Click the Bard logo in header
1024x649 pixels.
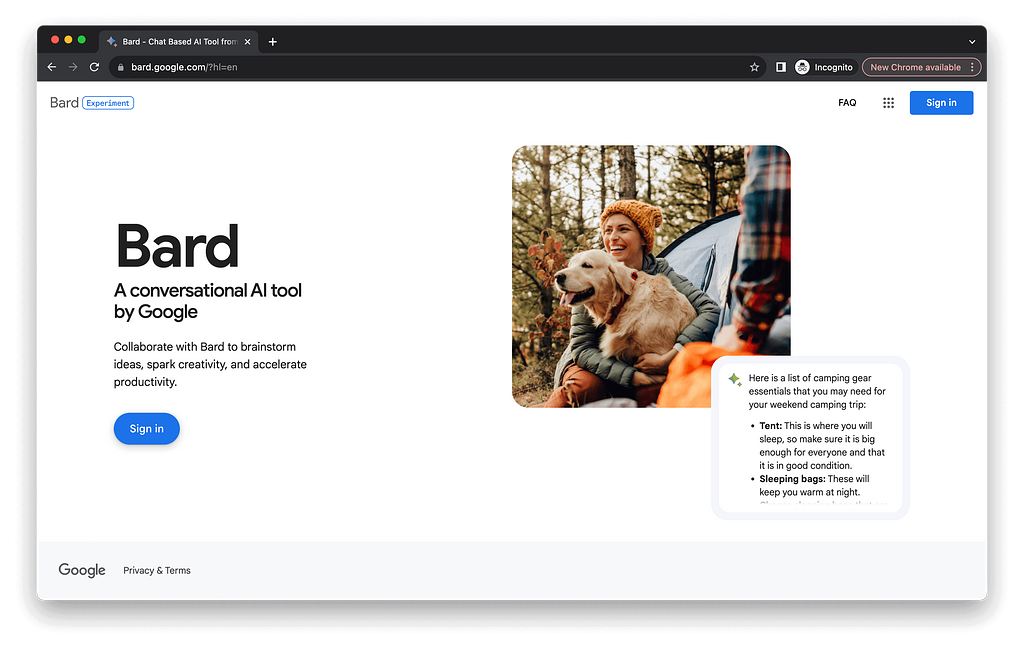64,103
